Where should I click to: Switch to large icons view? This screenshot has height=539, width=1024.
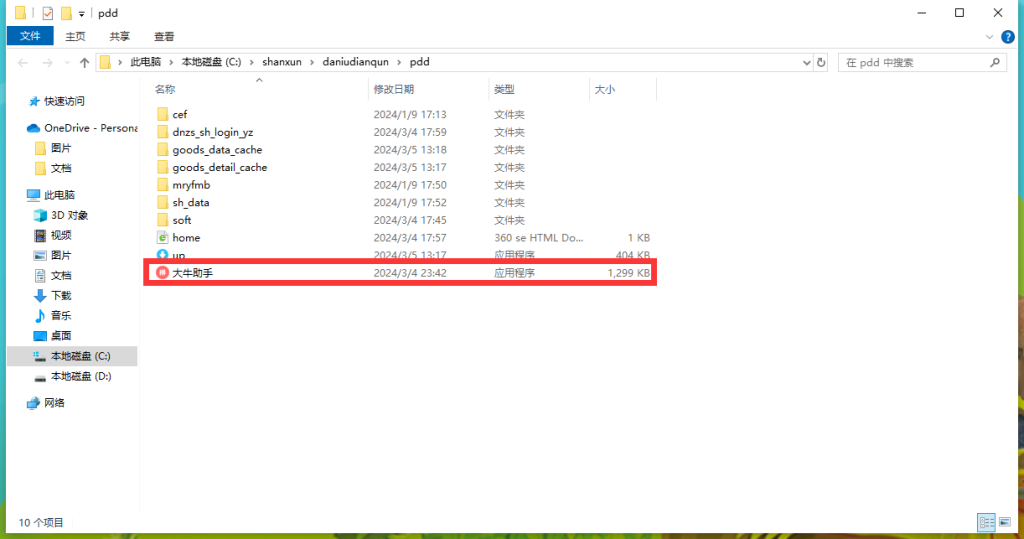(x=1005, y=522)
